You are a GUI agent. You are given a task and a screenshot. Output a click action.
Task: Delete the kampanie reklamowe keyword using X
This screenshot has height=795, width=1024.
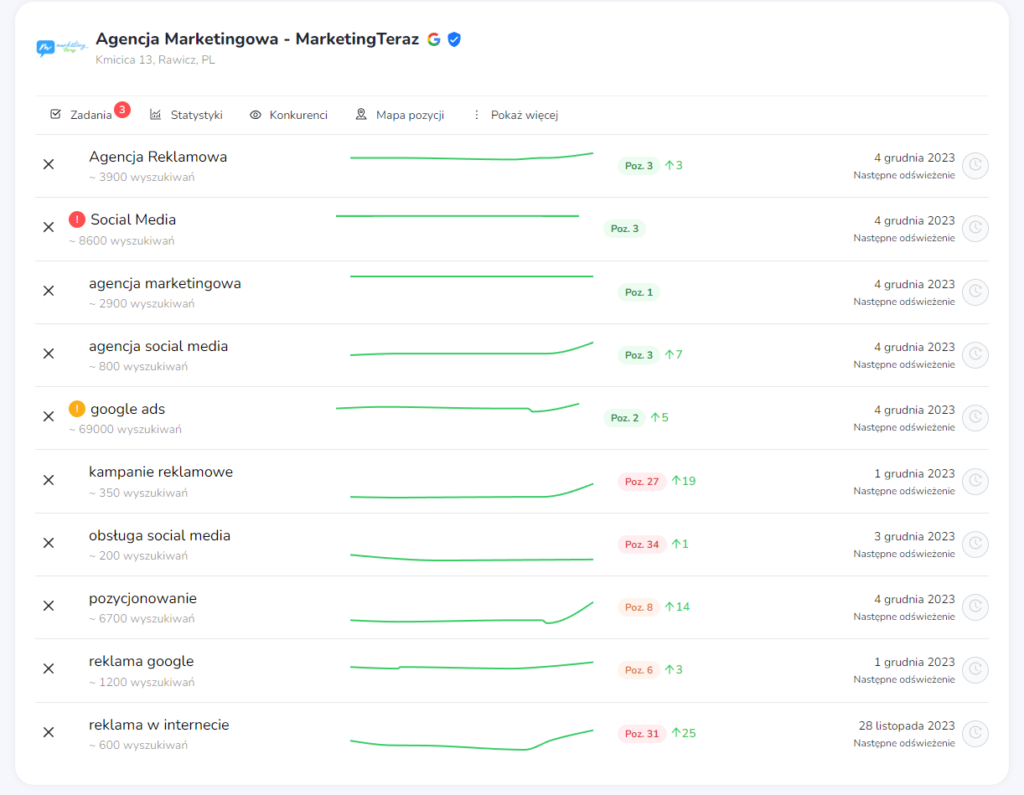click(48, 480)
